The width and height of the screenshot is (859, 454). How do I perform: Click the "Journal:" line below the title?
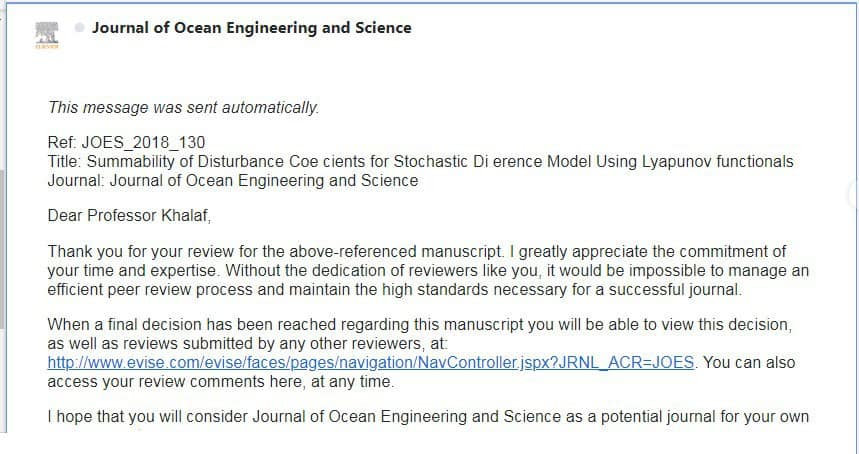coord(232,180)
